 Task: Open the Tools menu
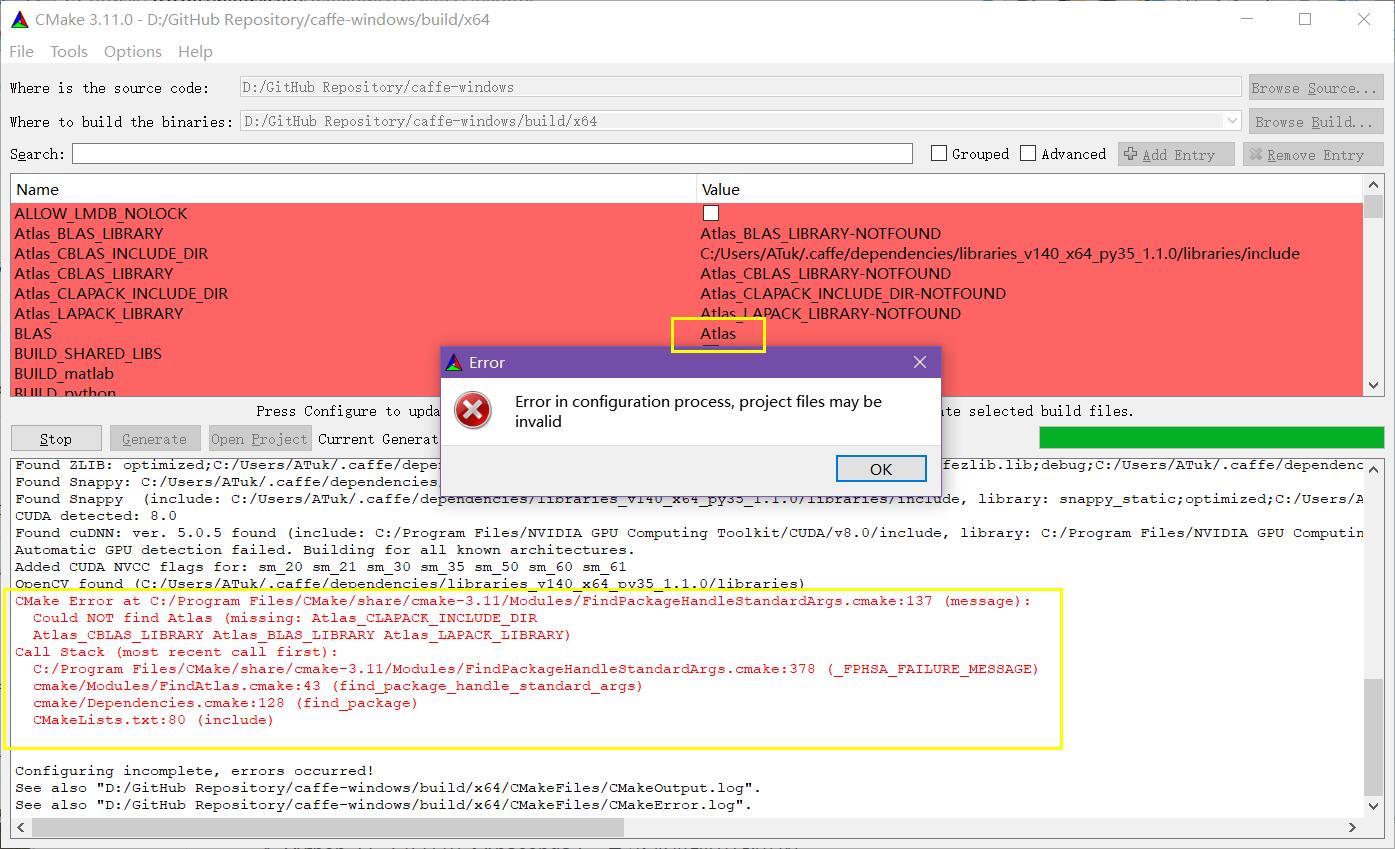pyautogui.click(x=69, y=51)
